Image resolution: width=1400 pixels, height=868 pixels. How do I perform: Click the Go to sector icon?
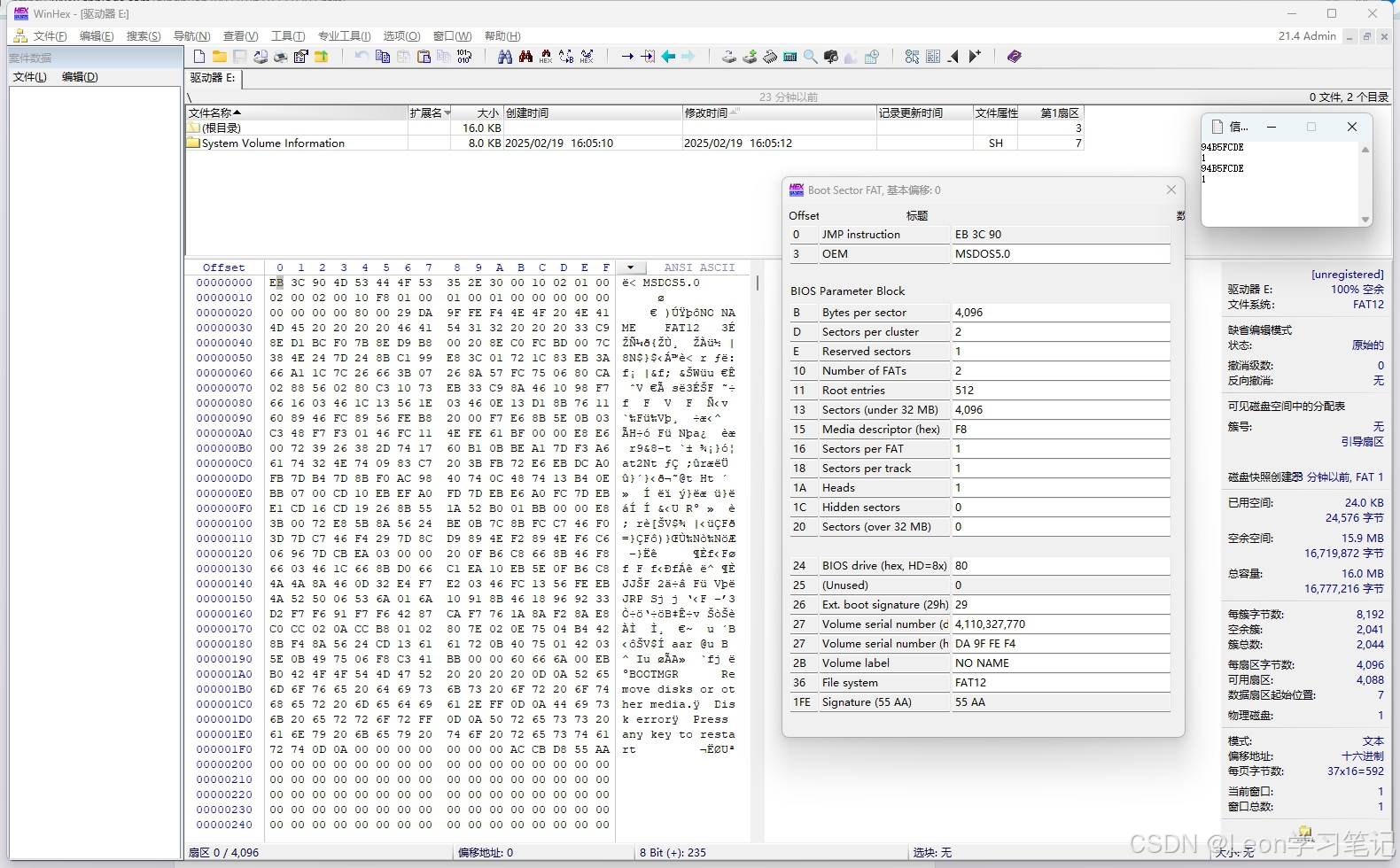(648, 57)
